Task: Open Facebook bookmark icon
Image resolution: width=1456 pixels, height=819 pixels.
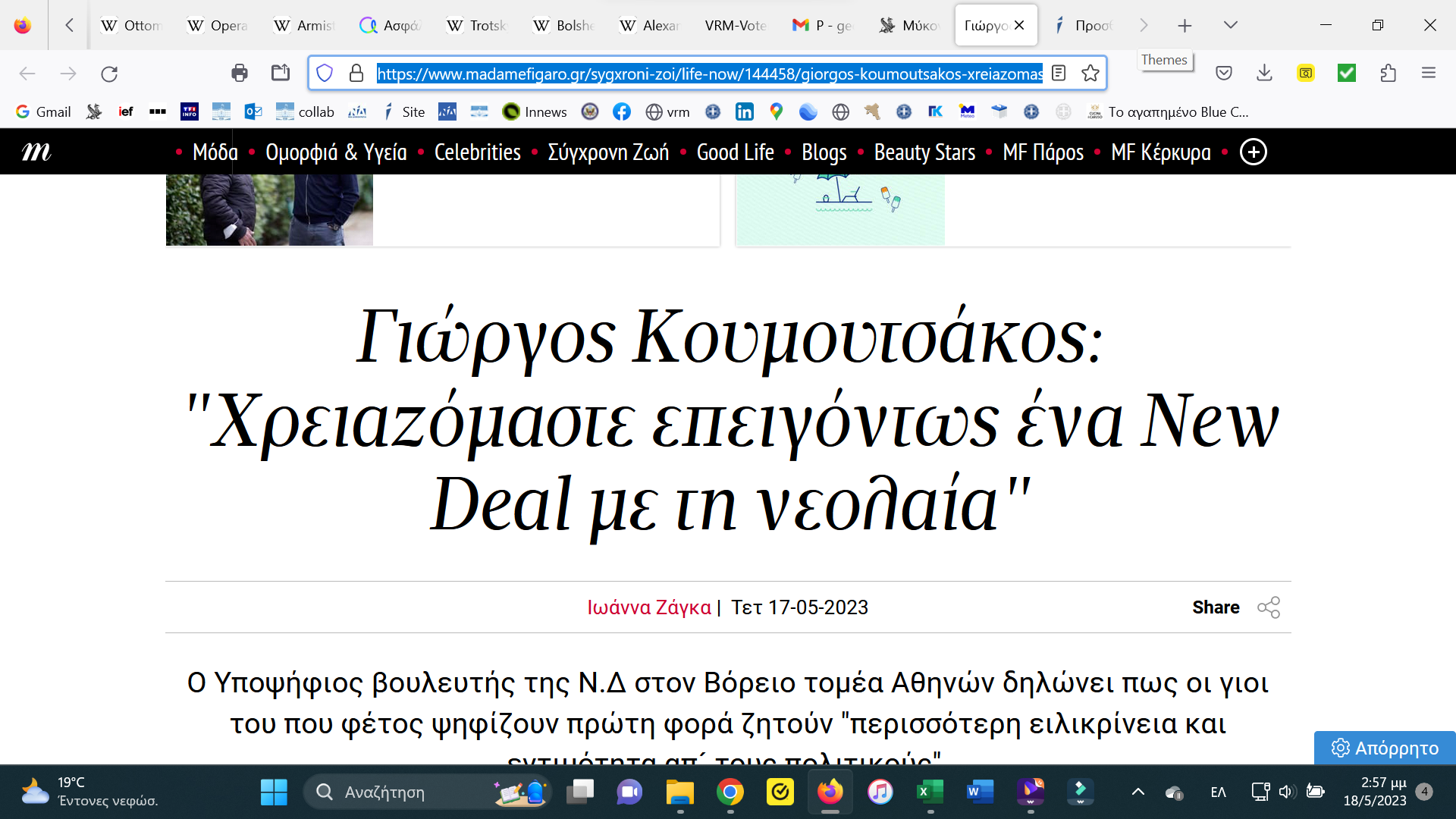Action: point(622,111)
